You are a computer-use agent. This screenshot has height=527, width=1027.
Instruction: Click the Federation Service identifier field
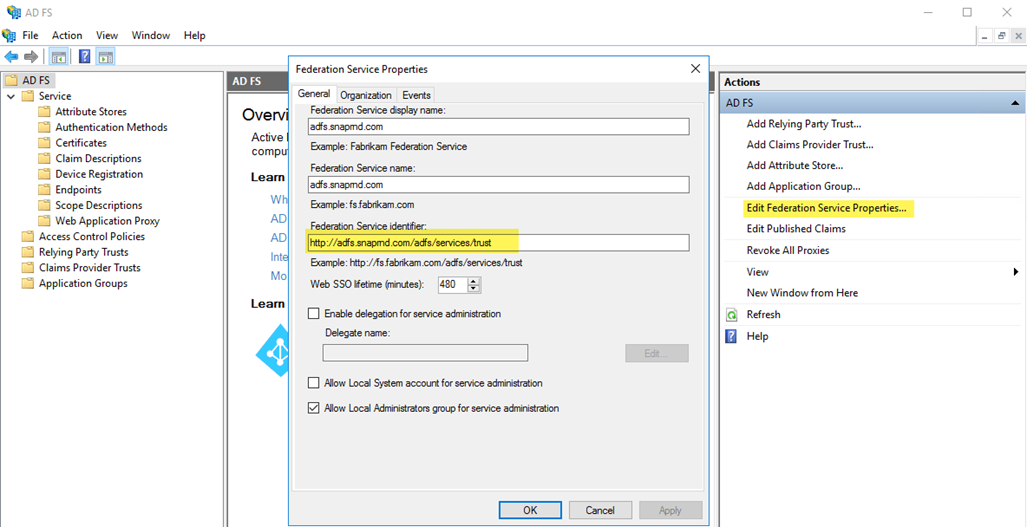coord(498,242)
